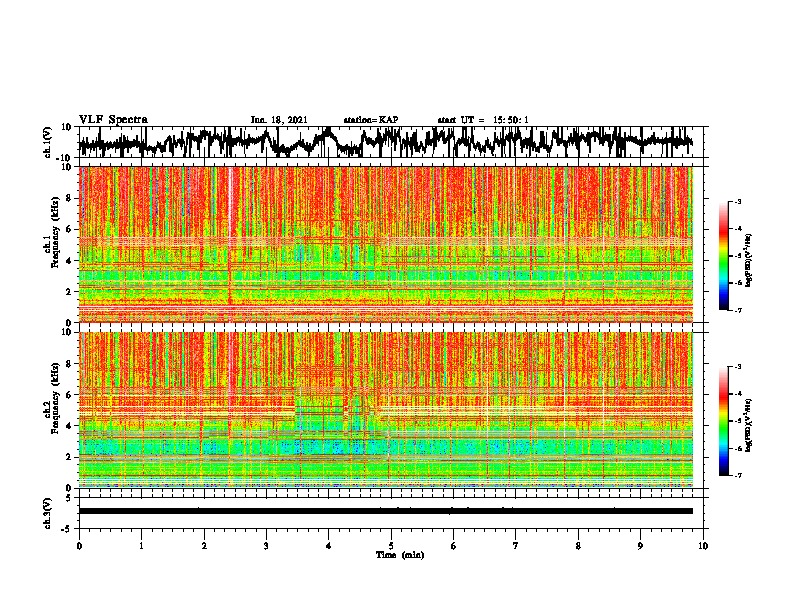Click the "8" tick on the Time axis

click(578, 546)
